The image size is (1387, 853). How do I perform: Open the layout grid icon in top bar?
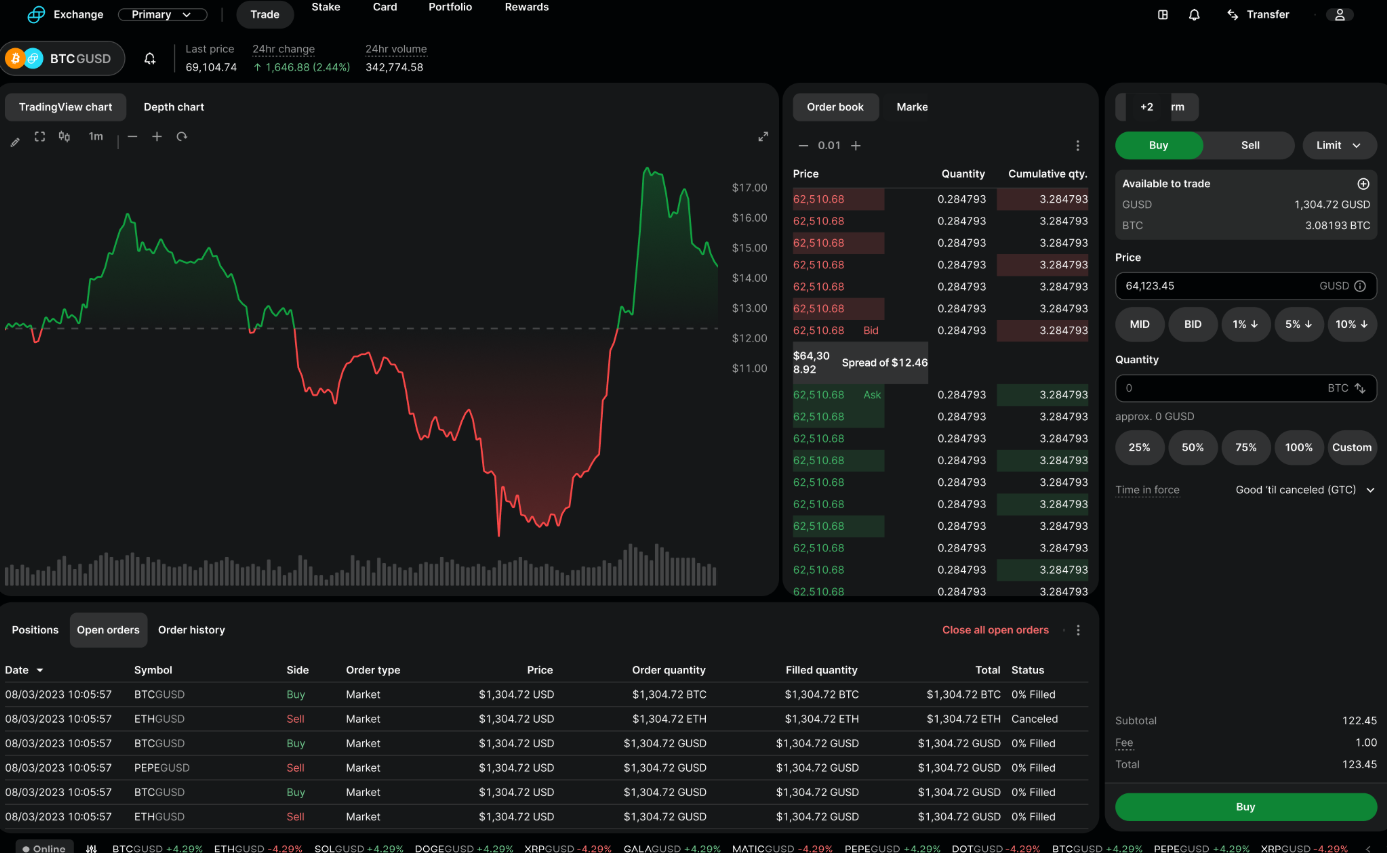[x=1161, y=14]
